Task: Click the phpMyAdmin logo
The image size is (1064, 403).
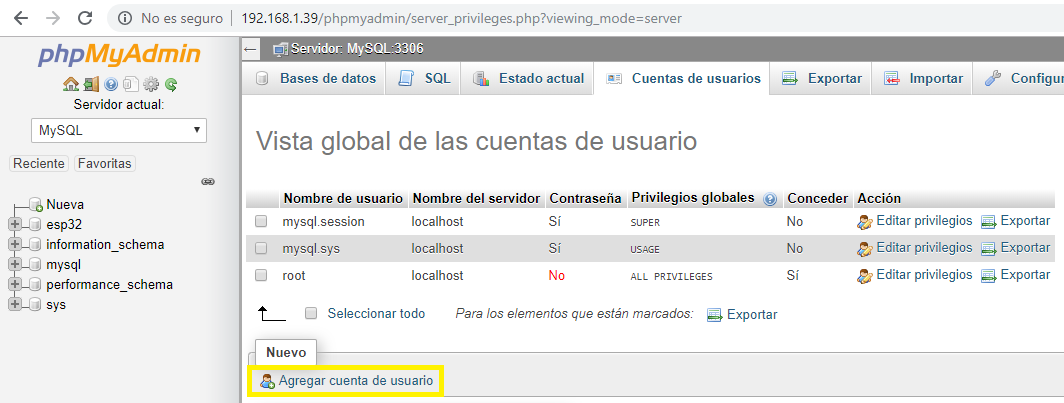Action: (x=119, y=54)
